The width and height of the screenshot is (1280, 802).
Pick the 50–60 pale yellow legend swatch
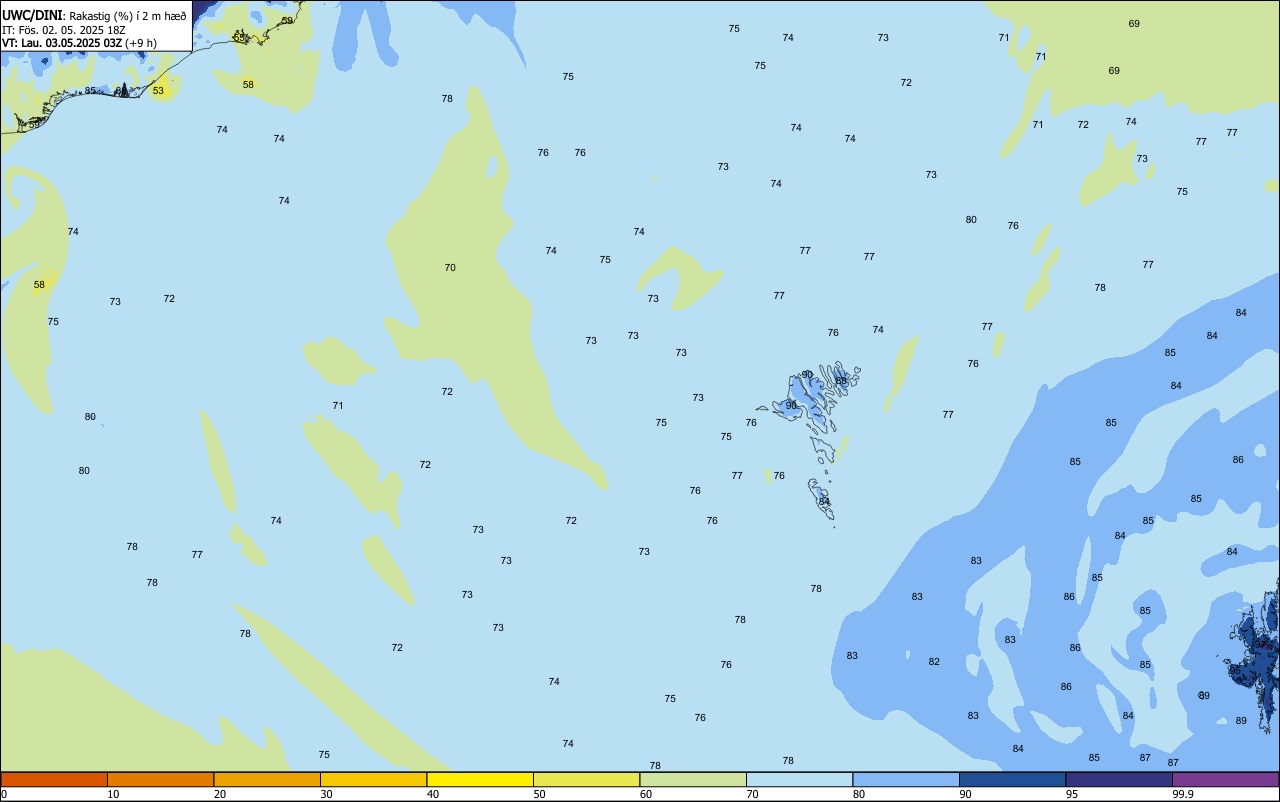(586, 779)
